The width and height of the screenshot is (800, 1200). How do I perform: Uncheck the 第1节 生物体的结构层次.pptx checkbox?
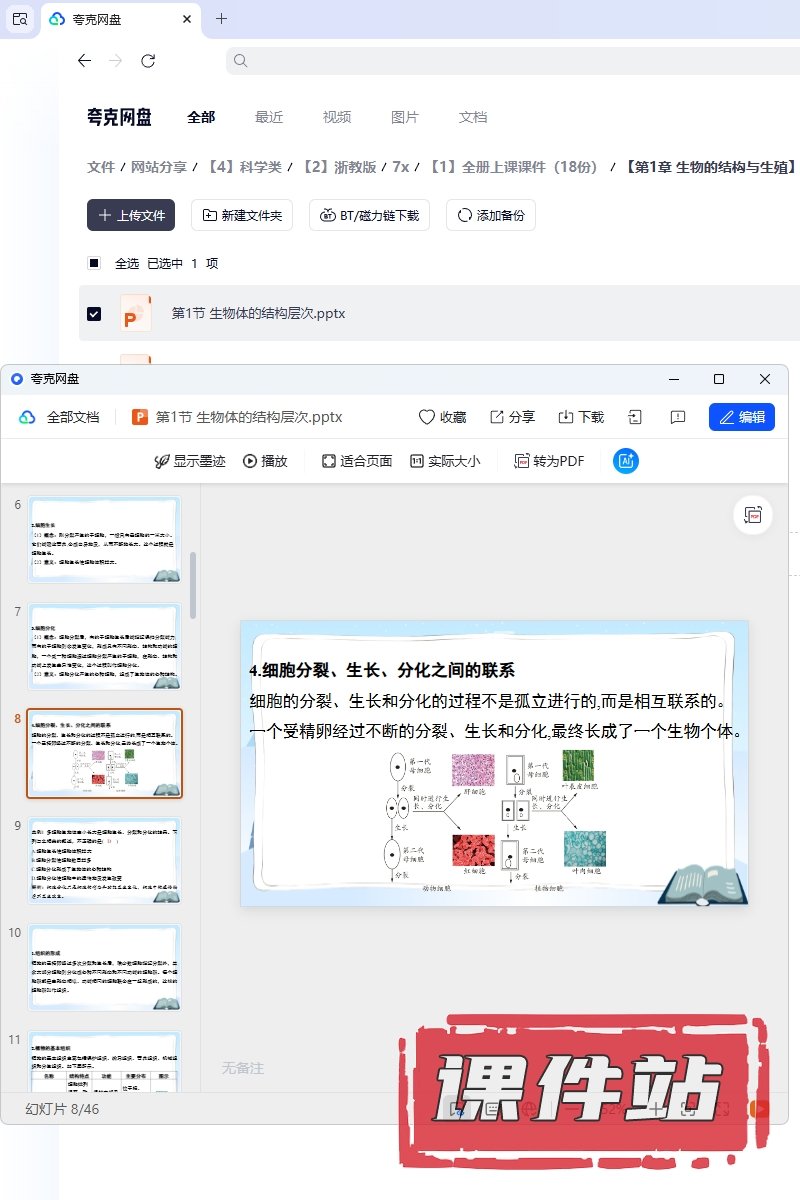(94, 314)
